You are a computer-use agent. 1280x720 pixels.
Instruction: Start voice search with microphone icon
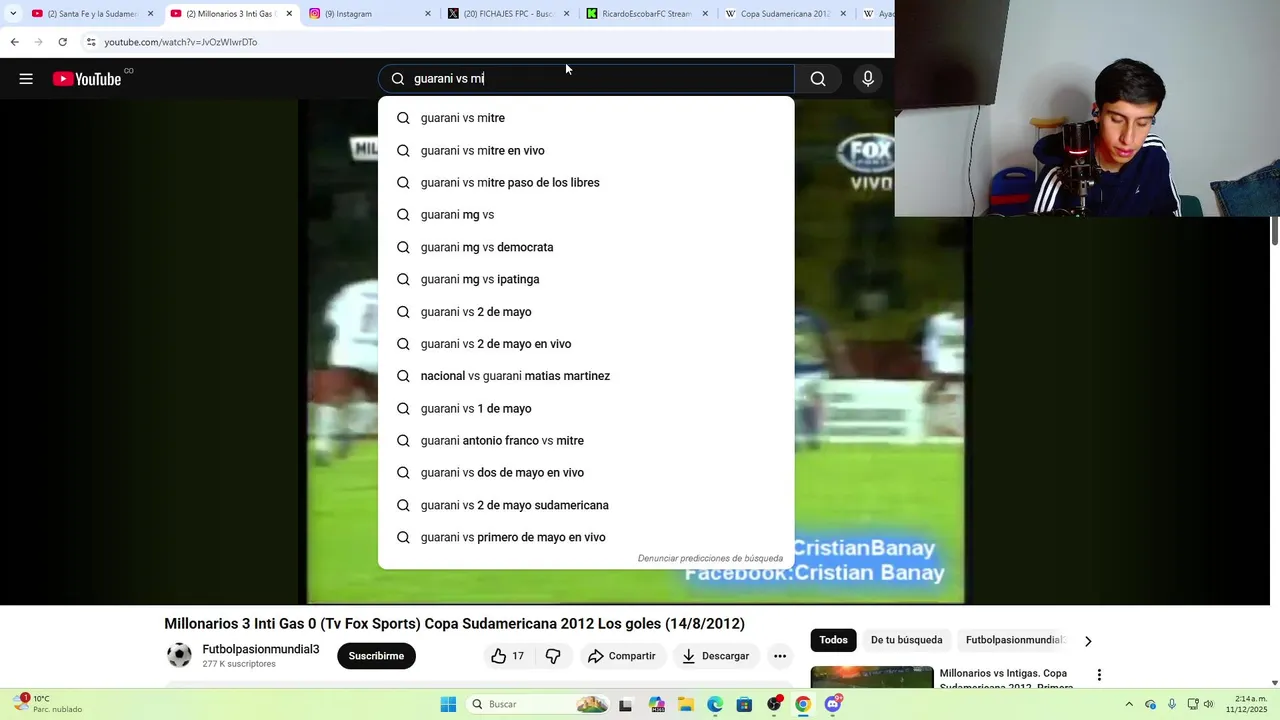tap(868, 79)
